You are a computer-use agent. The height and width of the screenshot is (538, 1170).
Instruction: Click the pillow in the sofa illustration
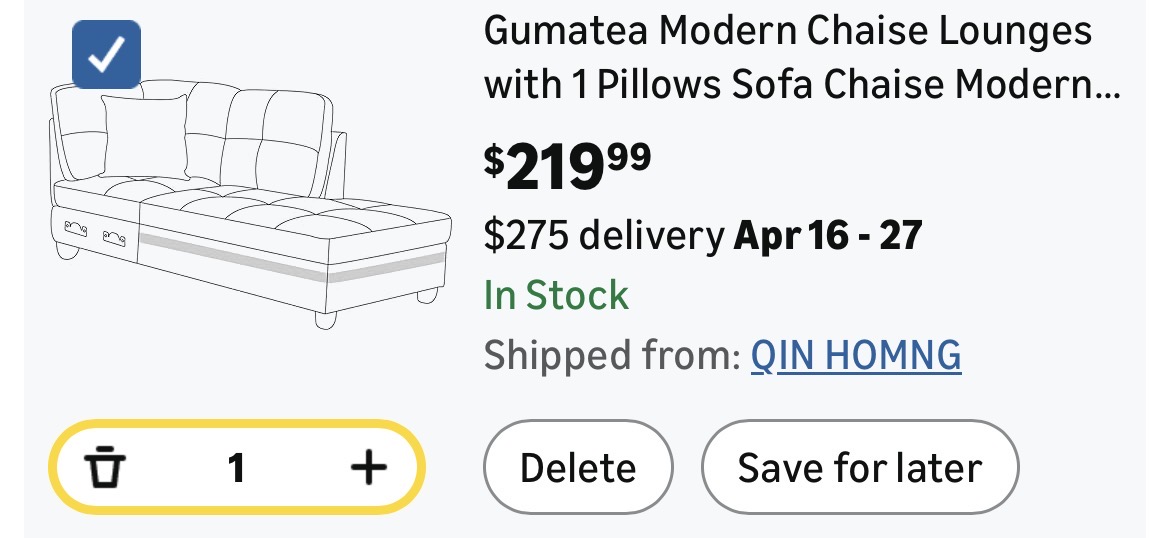143,135
